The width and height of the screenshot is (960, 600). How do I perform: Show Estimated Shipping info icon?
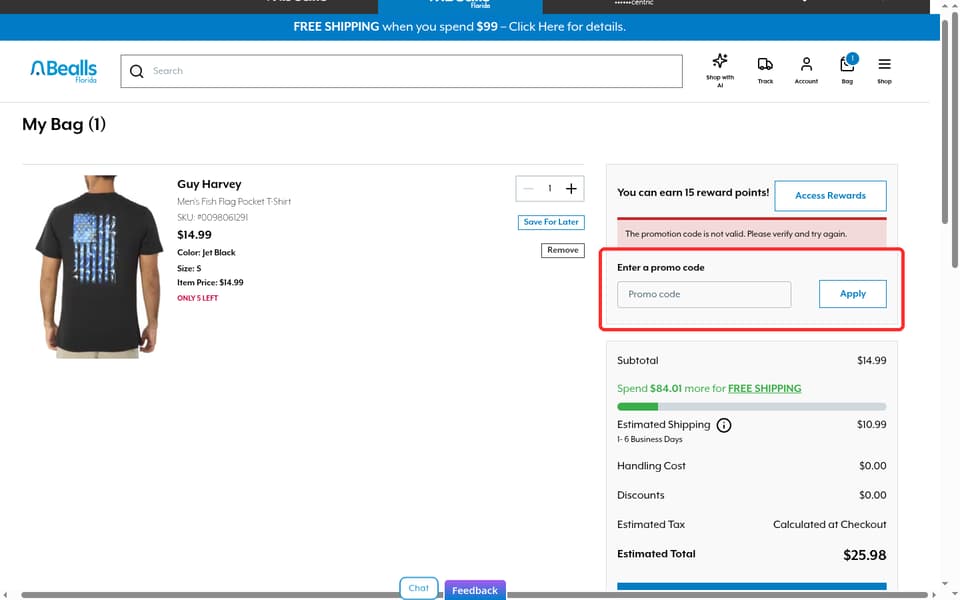[724, 425]
